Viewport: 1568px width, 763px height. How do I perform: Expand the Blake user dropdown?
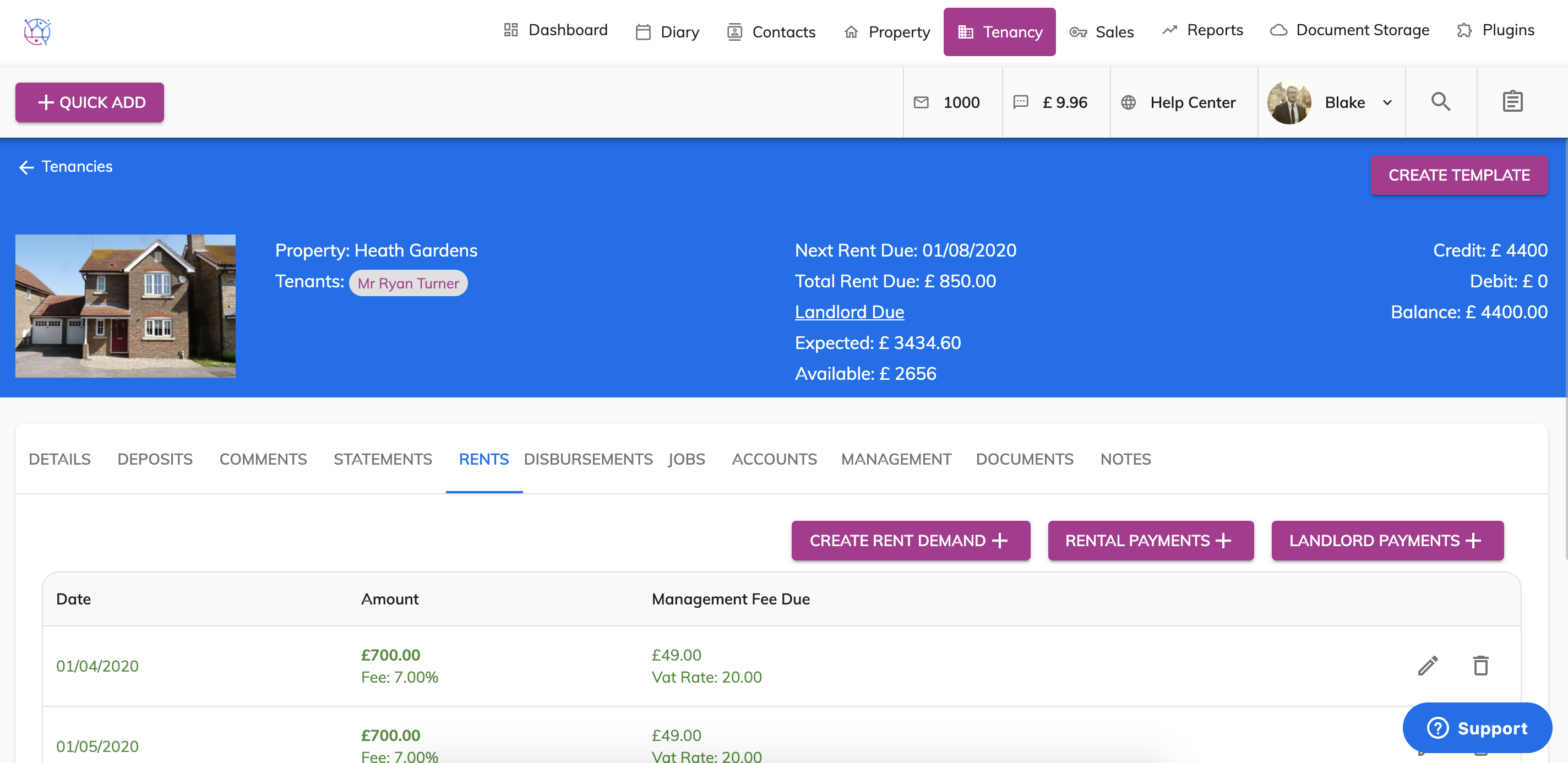point(1387,102)
